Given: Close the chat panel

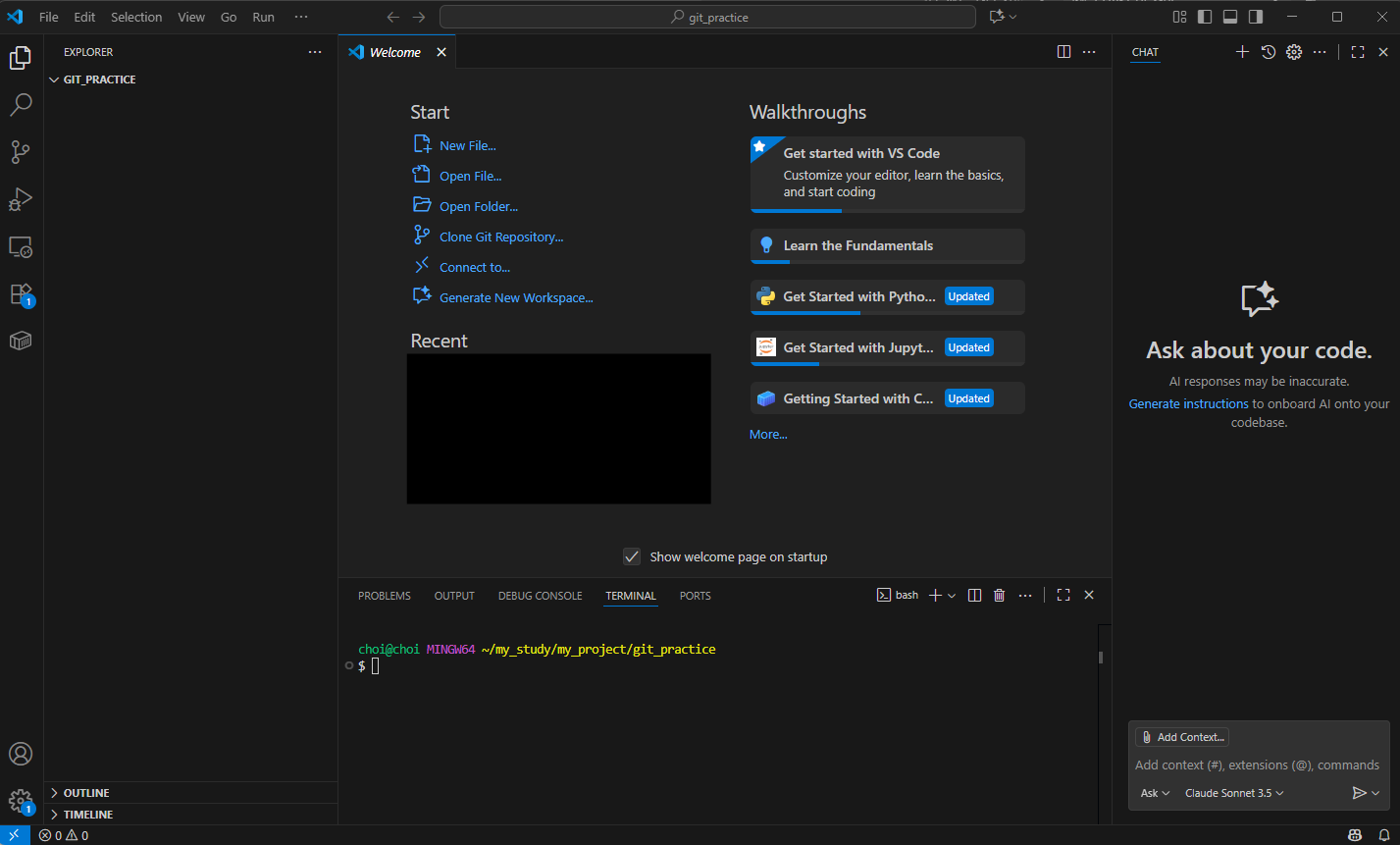Looking at the screenshot, I should 1383,52.
